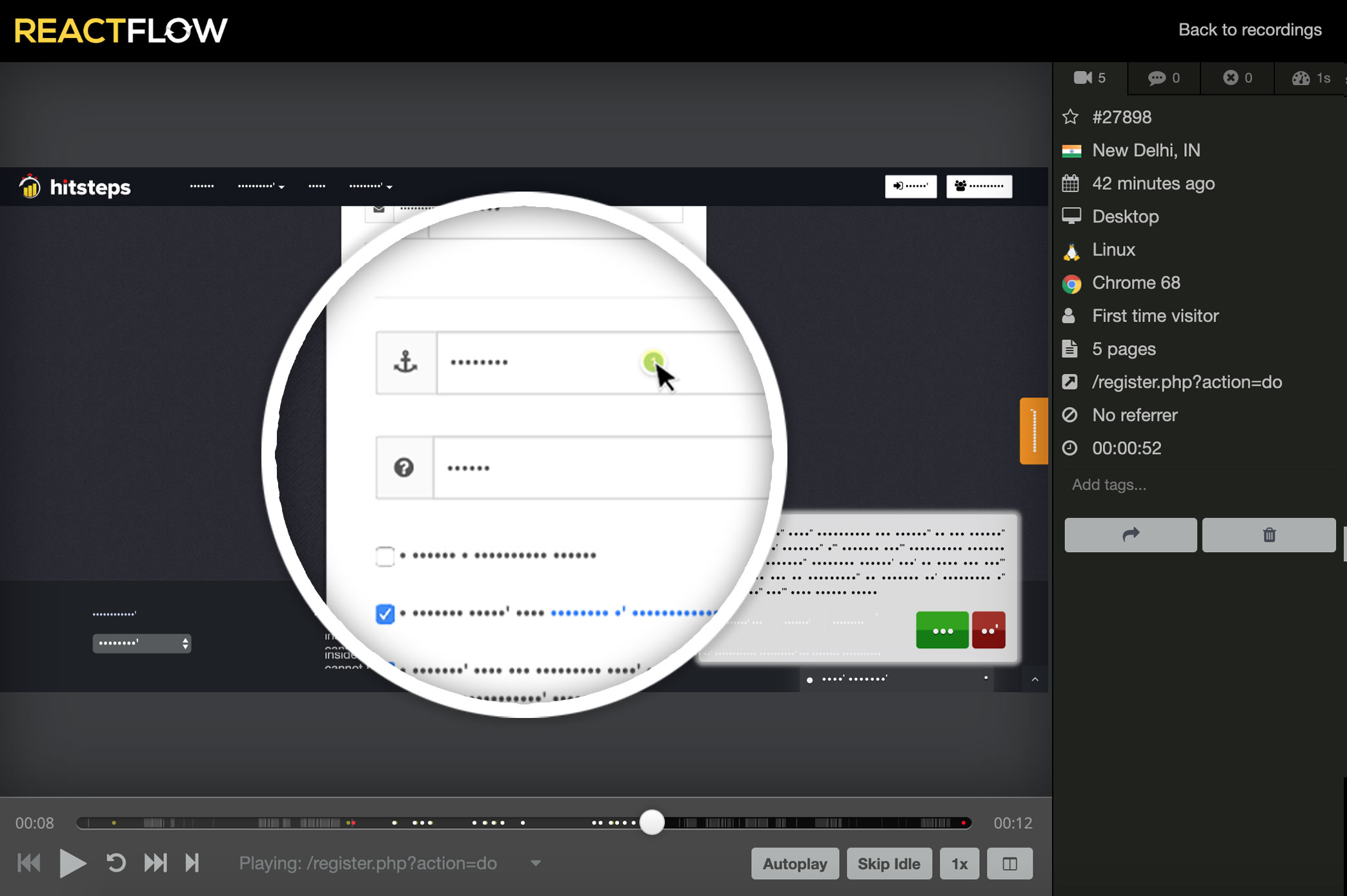Open the Playing: /register.php page dropdown

tap(535, 863)
